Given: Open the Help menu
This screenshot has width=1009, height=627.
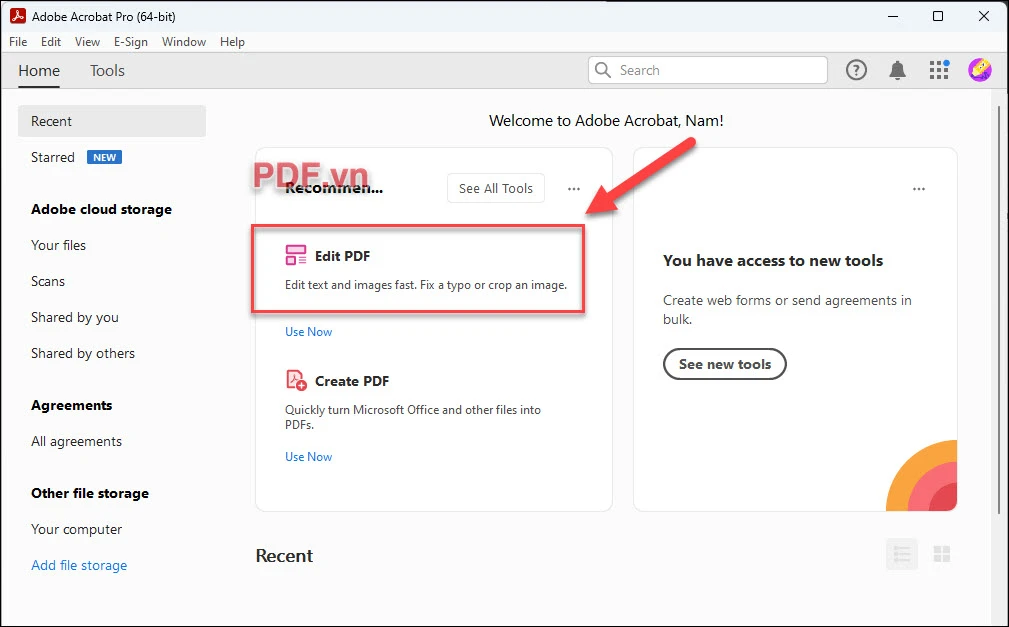Looking at the screenshot, I should point(232,42).
